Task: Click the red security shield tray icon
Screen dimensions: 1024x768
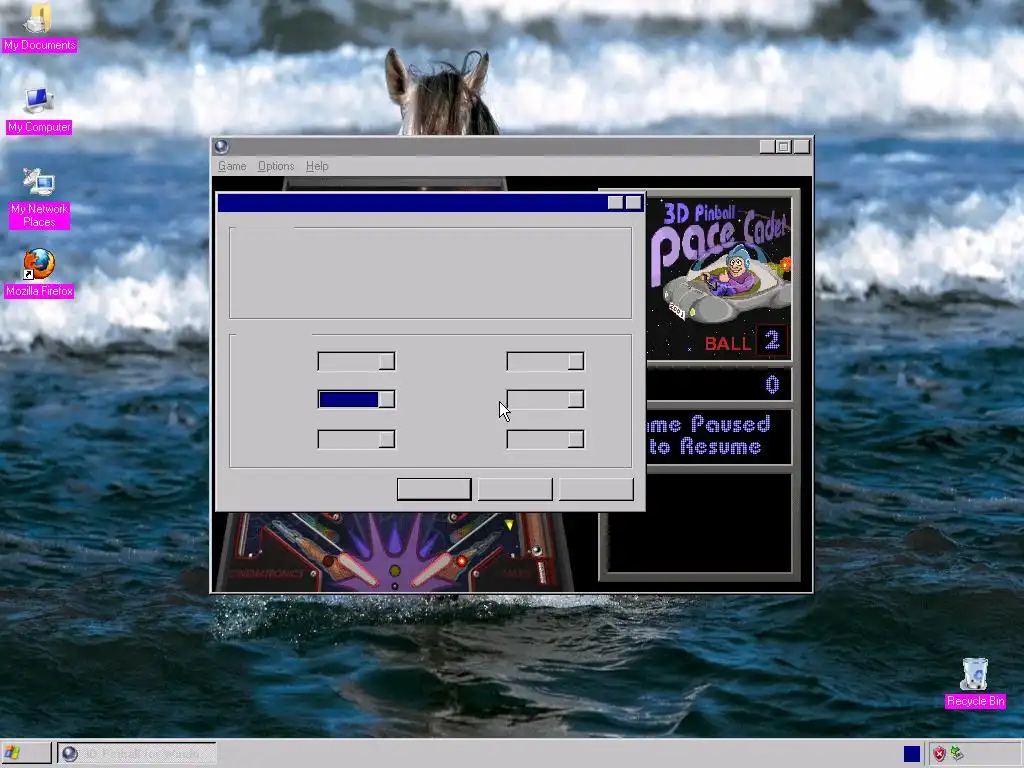Action: (939, 754)
